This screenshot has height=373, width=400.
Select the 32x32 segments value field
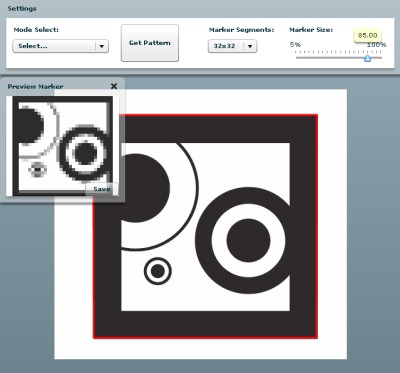pos(226,46)
